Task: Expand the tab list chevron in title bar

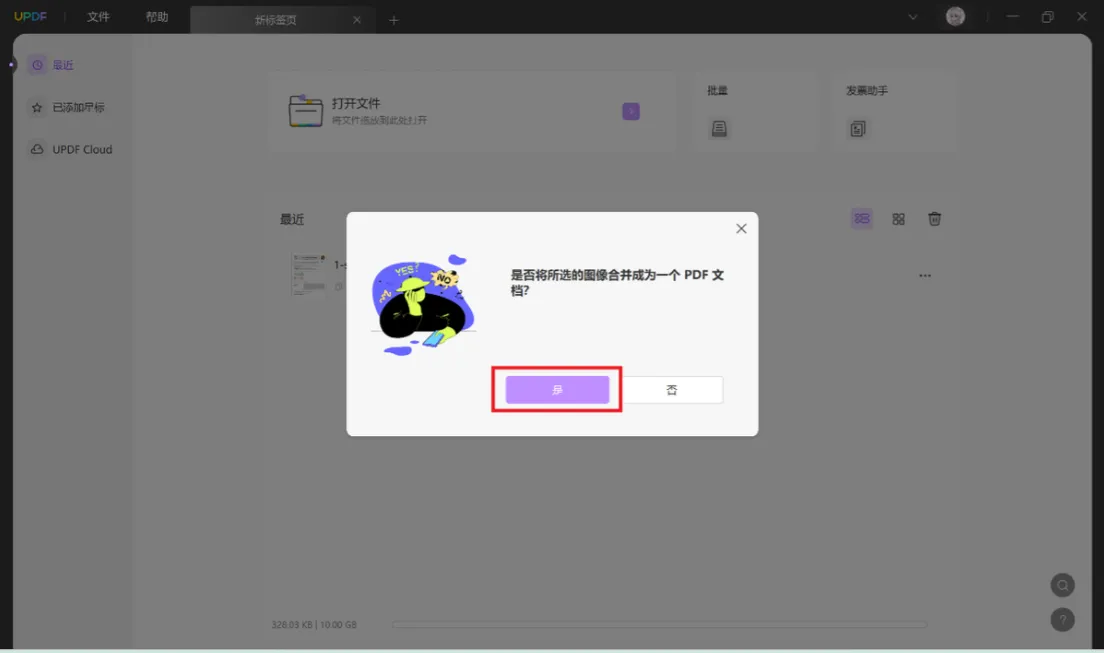Action: click(912, 17)
